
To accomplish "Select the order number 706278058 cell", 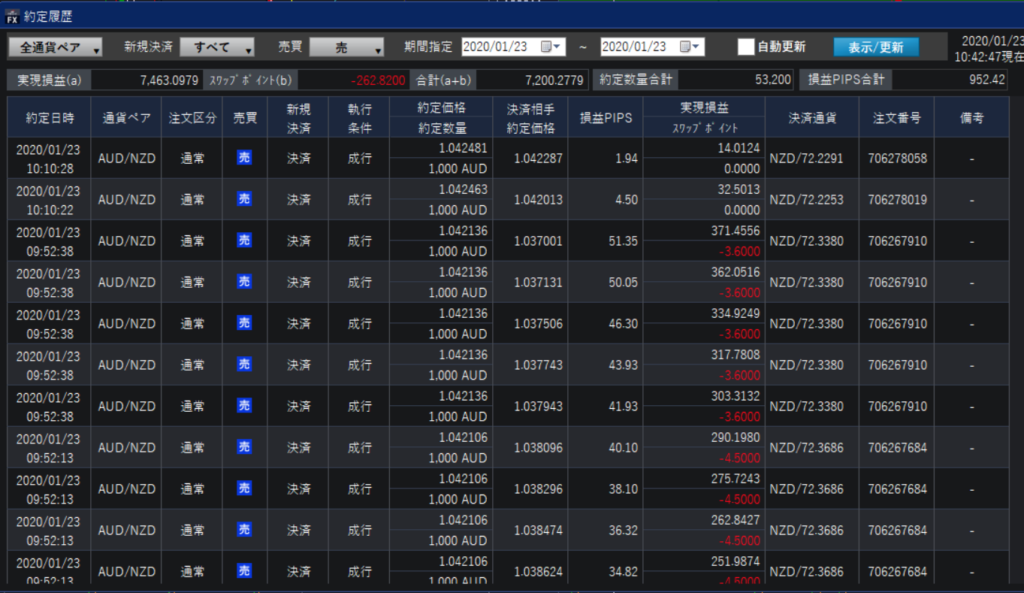I will (x=896, y=158).
